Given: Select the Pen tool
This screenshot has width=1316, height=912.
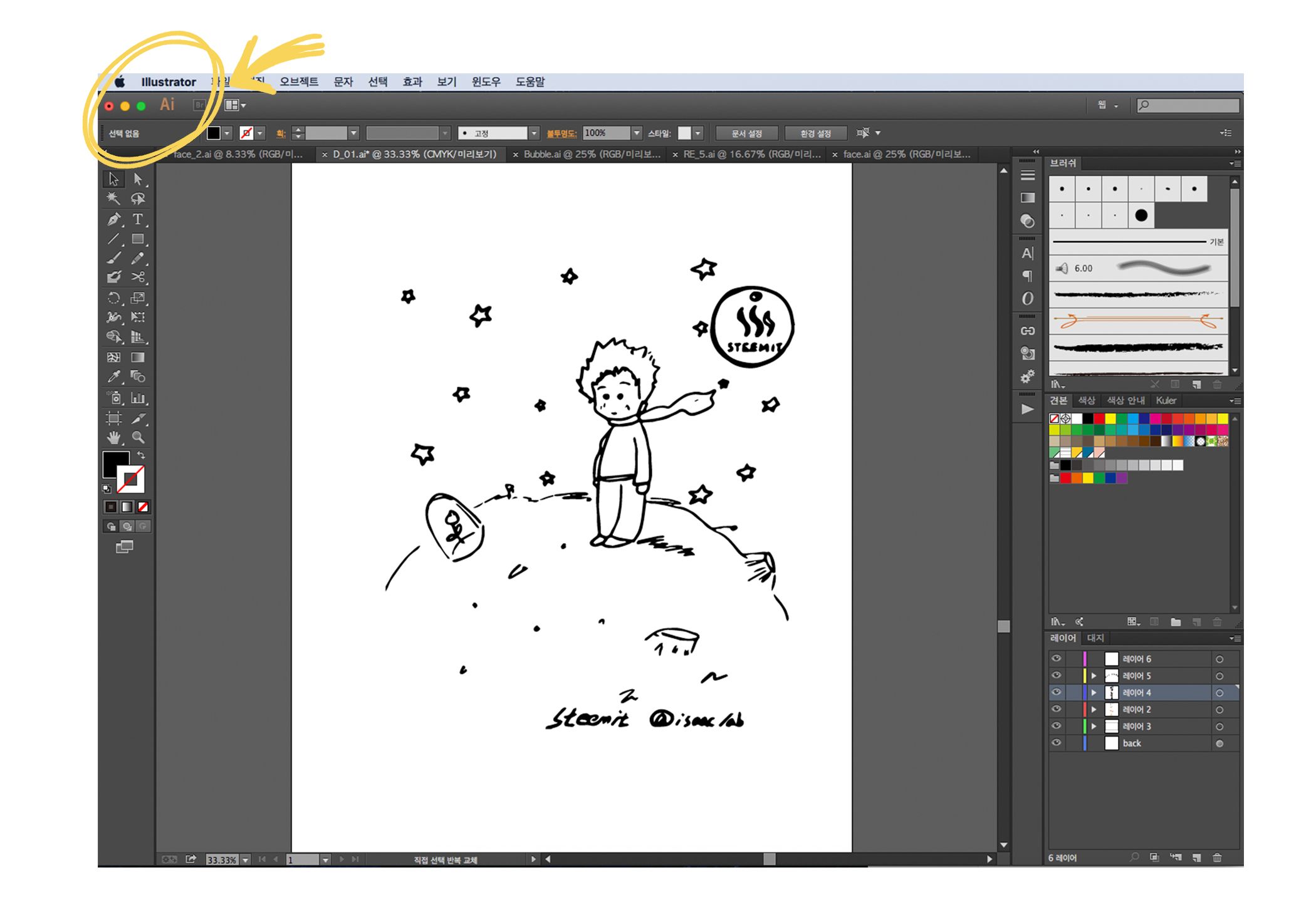Looking at the screenshot, I should coord(113,219).
